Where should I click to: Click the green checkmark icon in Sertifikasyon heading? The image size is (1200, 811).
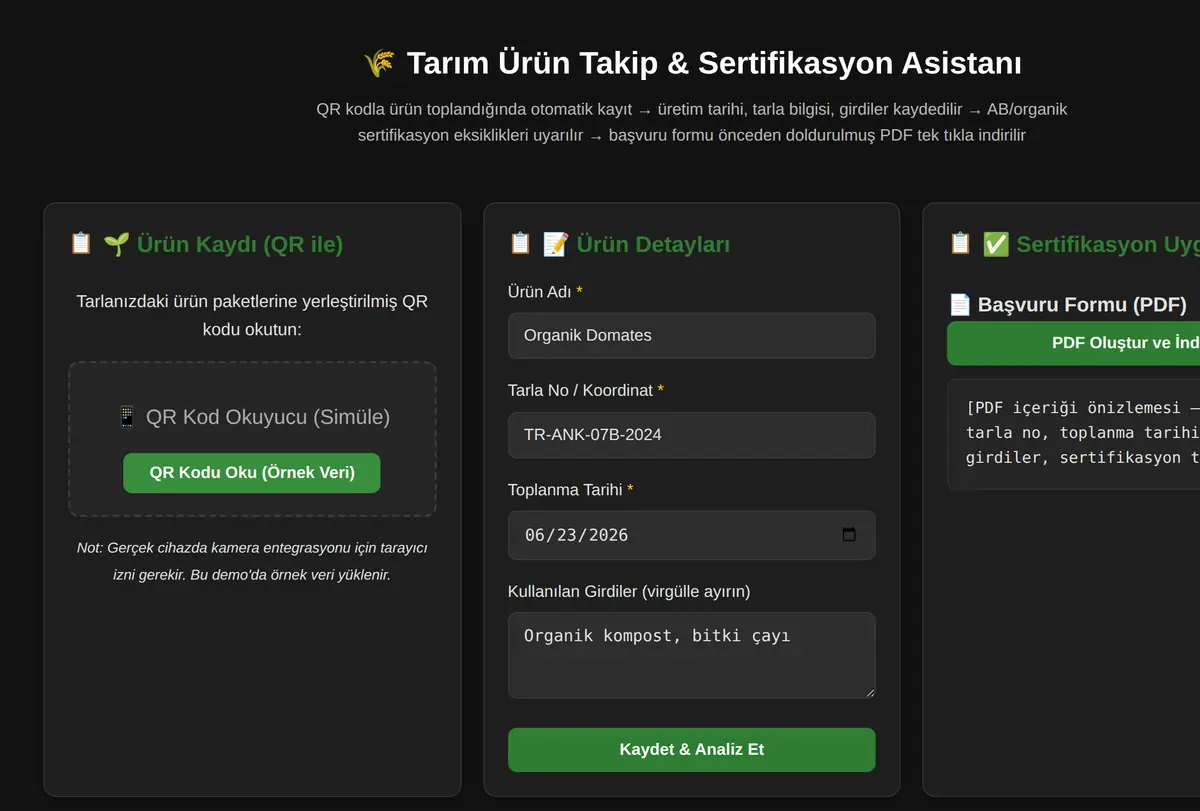coord(996,244)
